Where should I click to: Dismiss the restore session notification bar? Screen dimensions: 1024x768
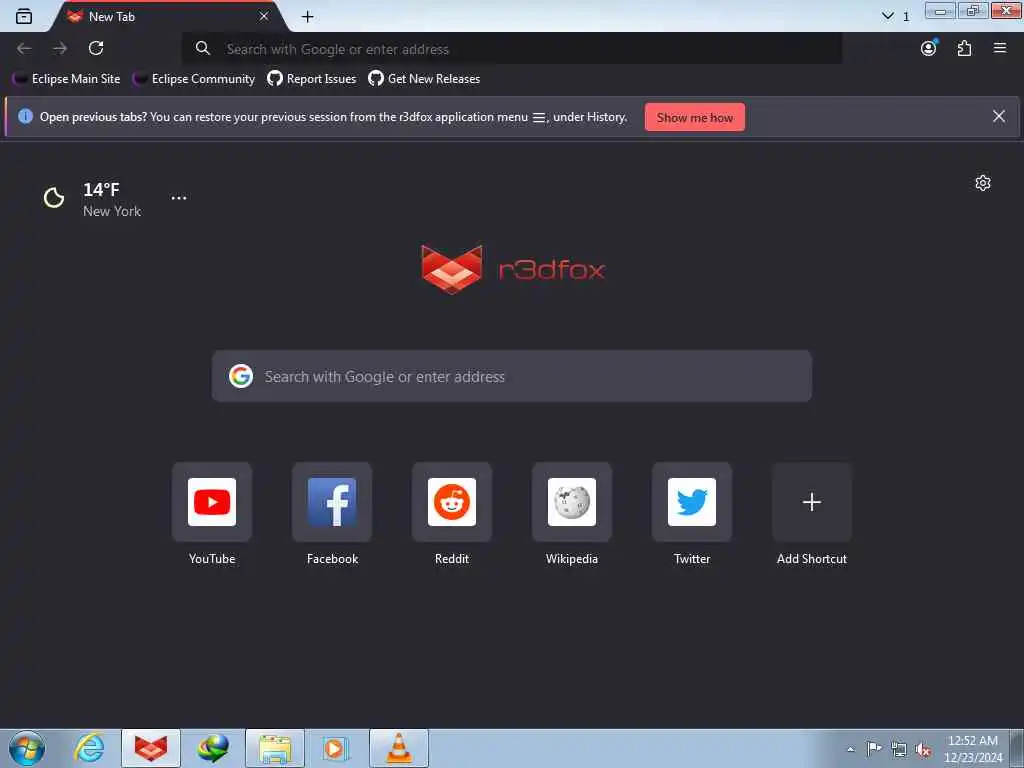point(999,116)
